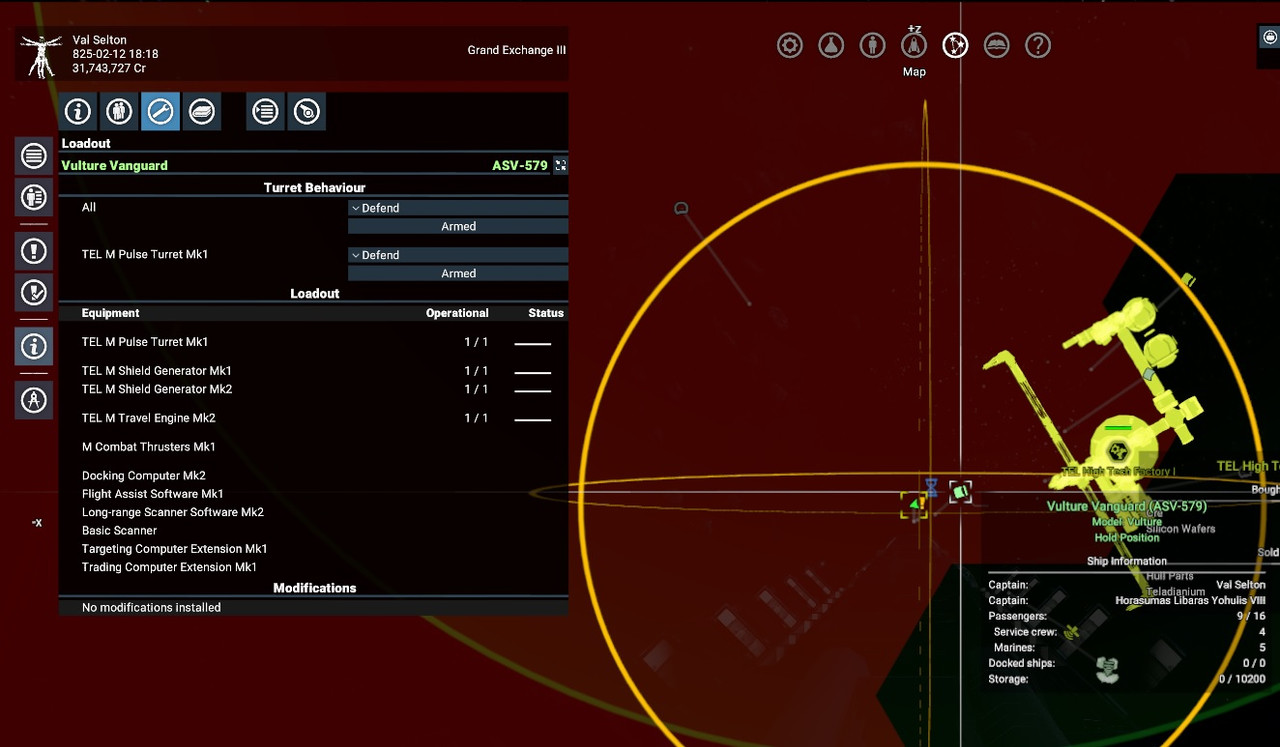The width and height of the screenshot is (1280, 747).
Task: Select the yellow High Tech Factory station on map
Action: point(1118,450)
